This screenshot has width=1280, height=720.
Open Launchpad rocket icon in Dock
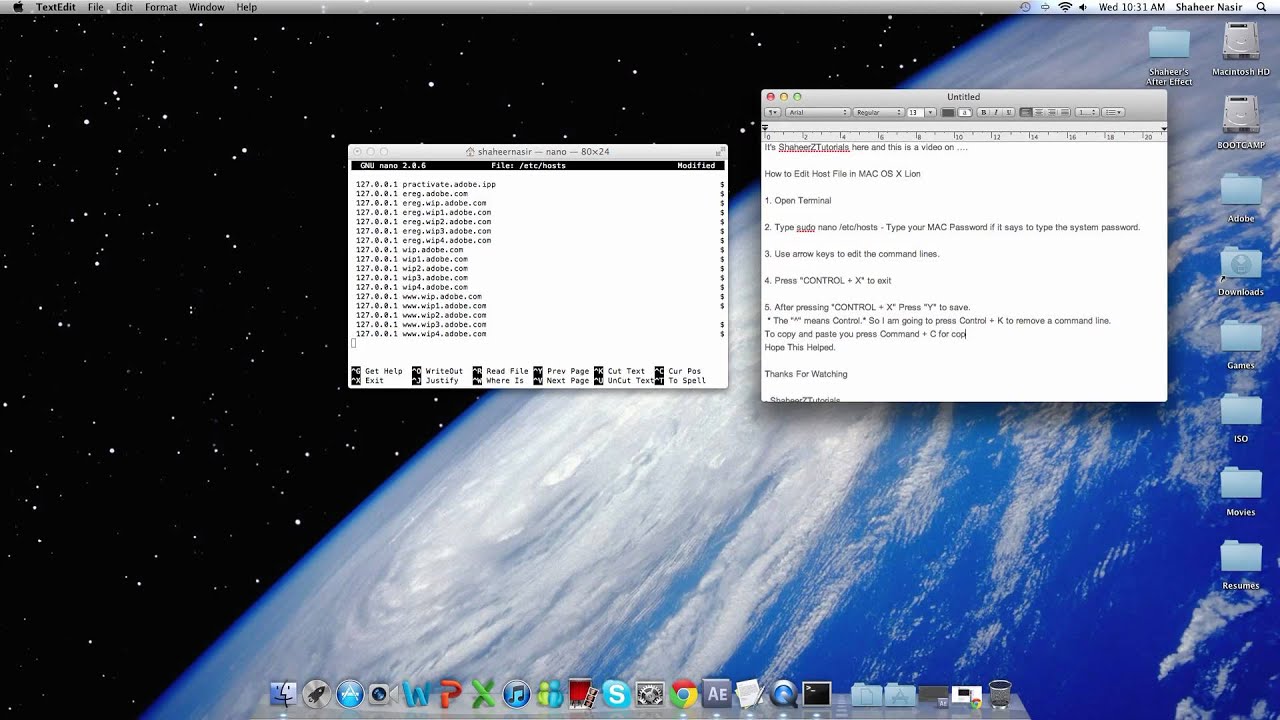click(316, 693)
